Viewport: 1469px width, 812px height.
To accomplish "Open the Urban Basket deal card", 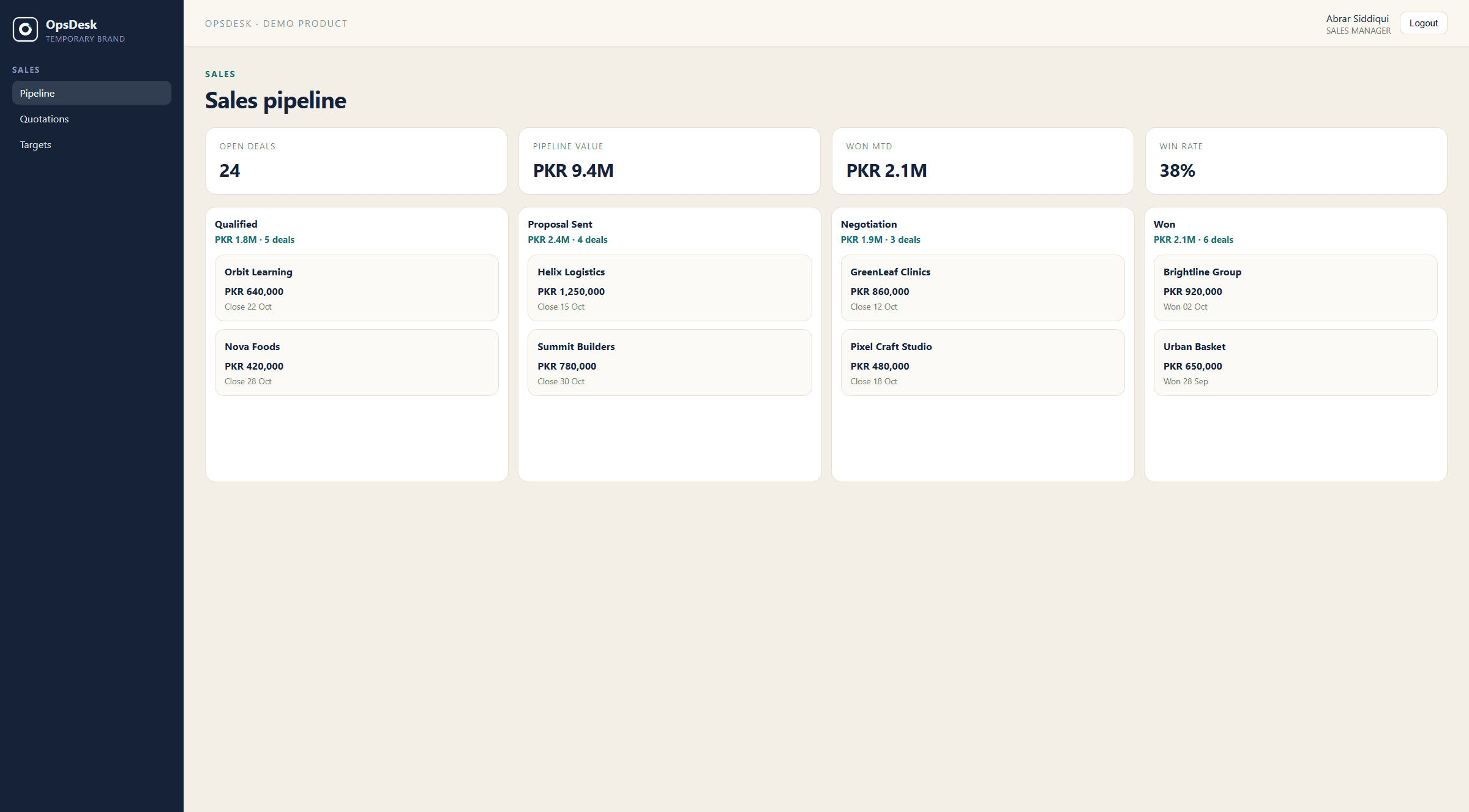I will pos(1295,363).
